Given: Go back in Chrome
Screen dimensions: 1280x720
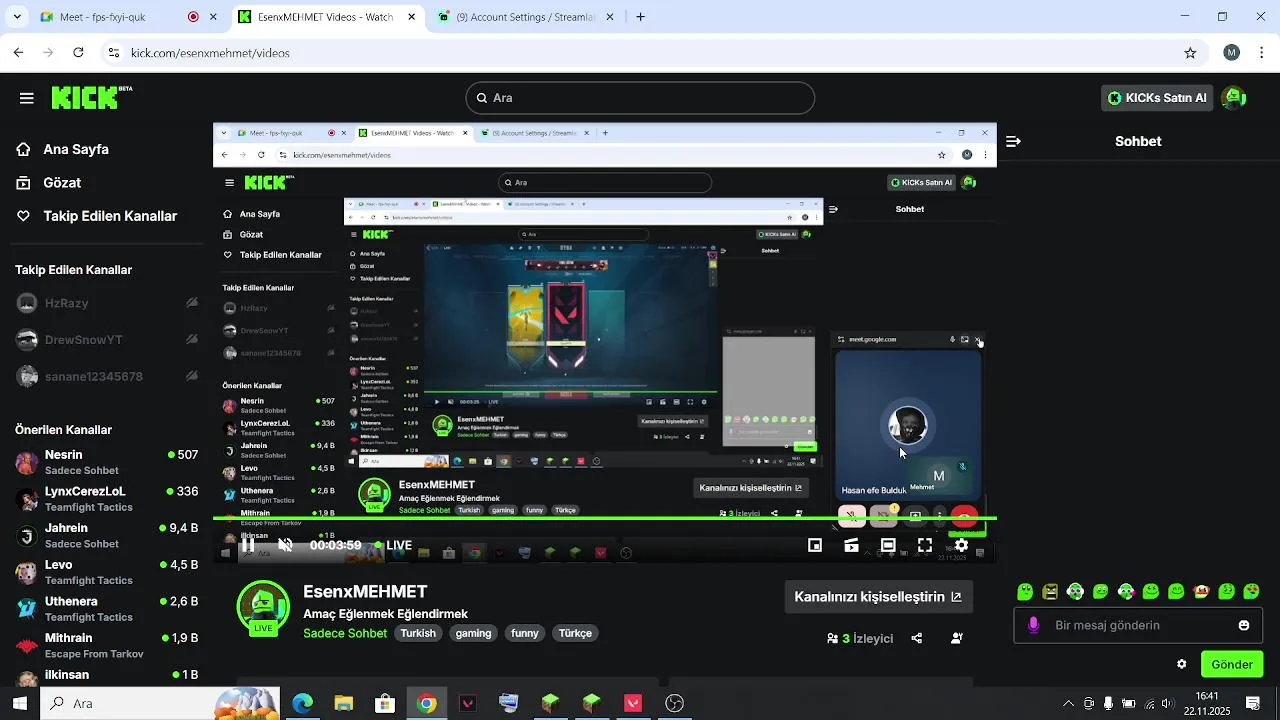Looking at the screenshot, I should pyautogui.click(x=18, y=52).
